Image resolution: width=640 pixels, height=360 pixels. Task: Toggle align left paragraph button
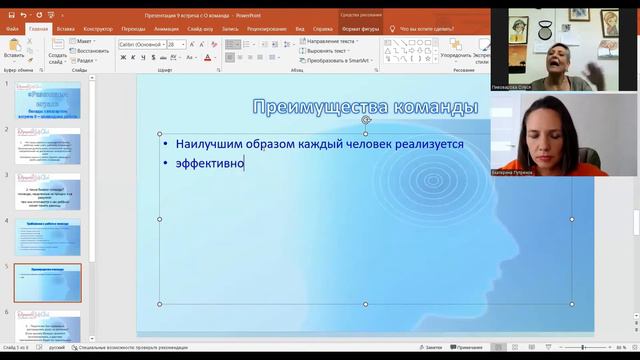tap(230, 58)
